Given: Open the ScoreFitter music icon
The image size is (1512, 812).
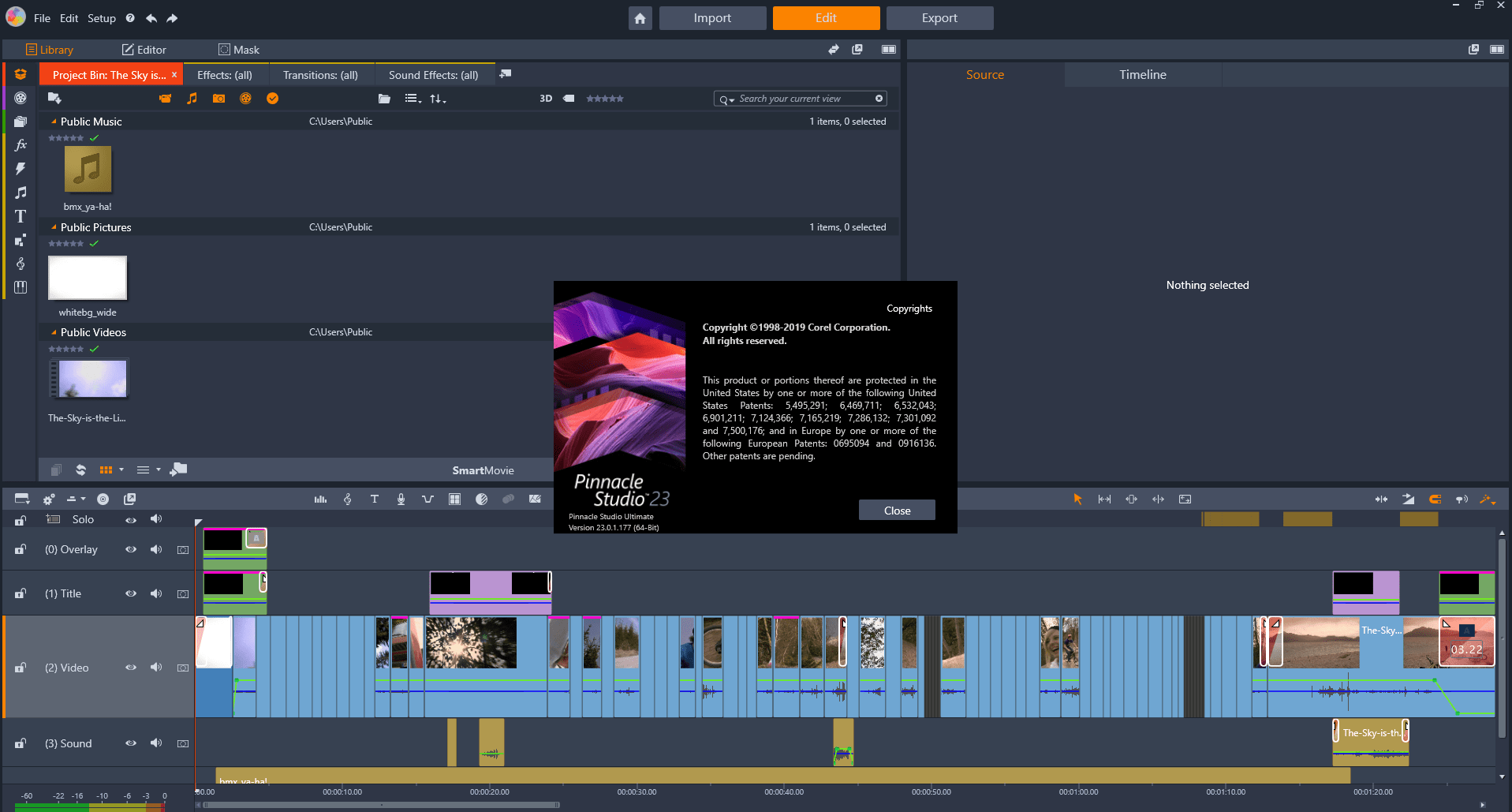Looking at the screenshot, I should pyautogui.click(x=347, y=499).
